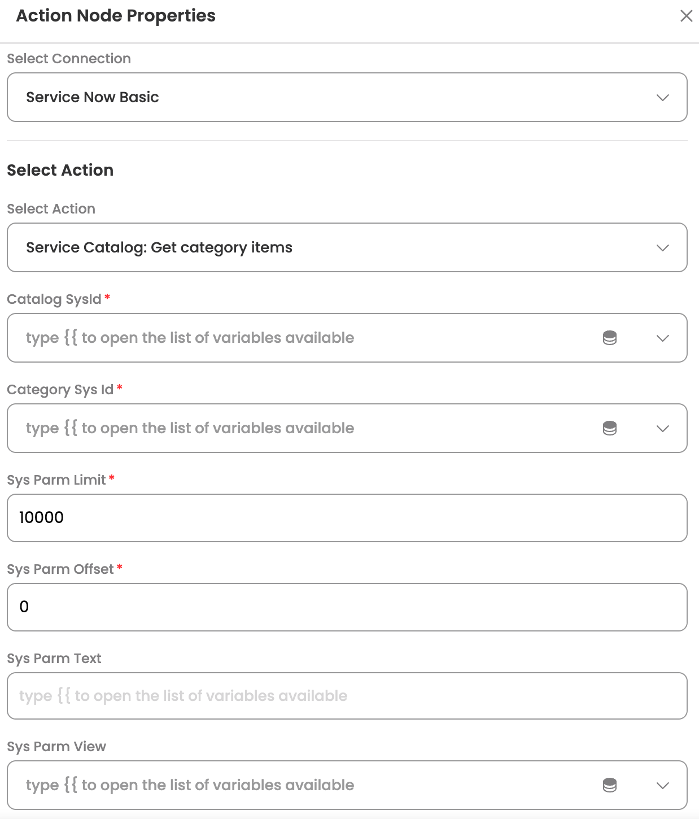
Task: Expand the Catalog SysId chevron arrow
Action: (x=662, y=338)
